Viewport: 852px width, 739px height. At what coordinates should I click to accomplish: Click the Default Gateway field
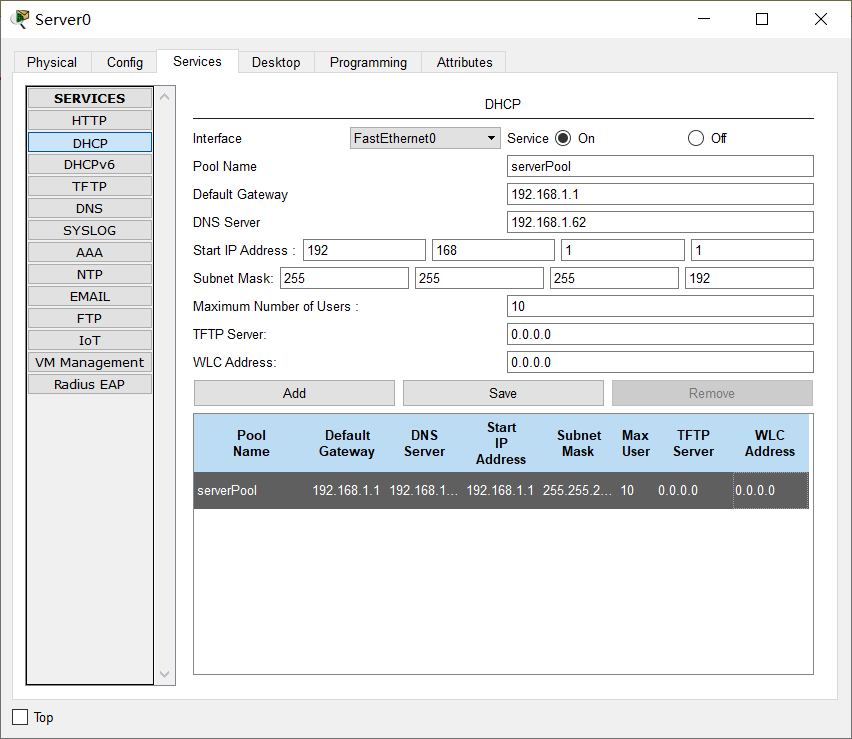click(x=660, y=195)
